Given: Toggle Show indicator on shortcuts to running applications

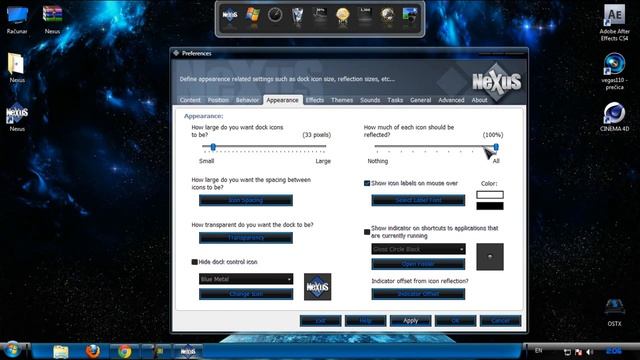Looking at the screenshot, I should 367,232.
